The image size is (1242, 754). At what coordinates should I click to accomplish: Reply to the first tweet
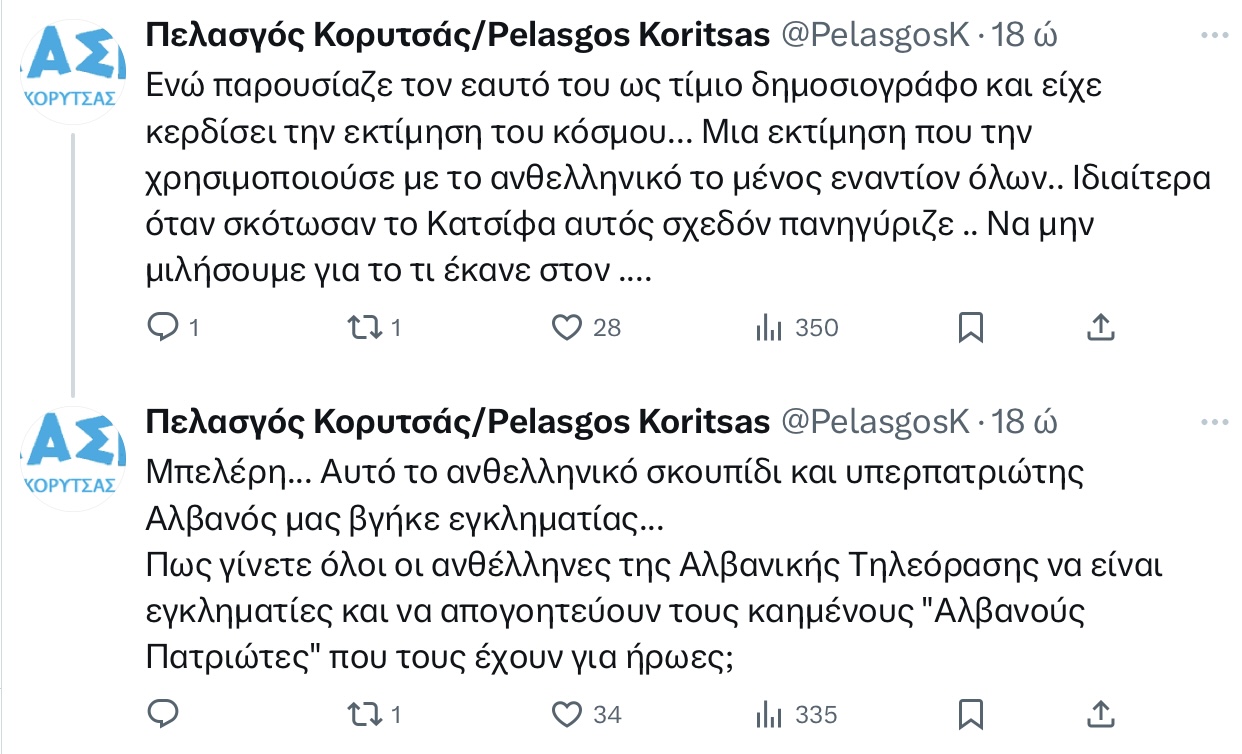(162, 327)
